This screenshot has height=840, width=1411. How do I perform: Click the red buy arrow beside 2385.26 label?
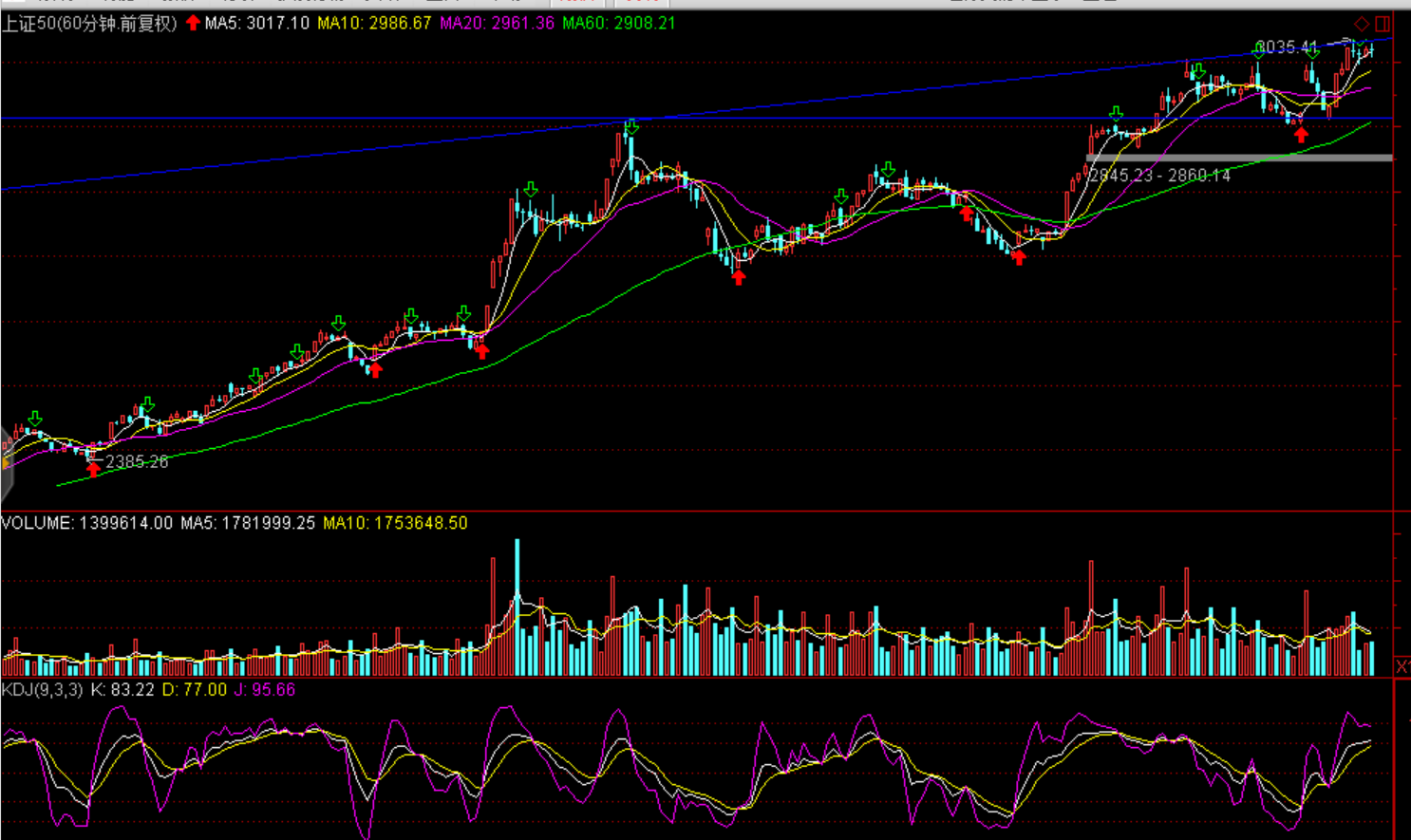click(x=93, y=468)
